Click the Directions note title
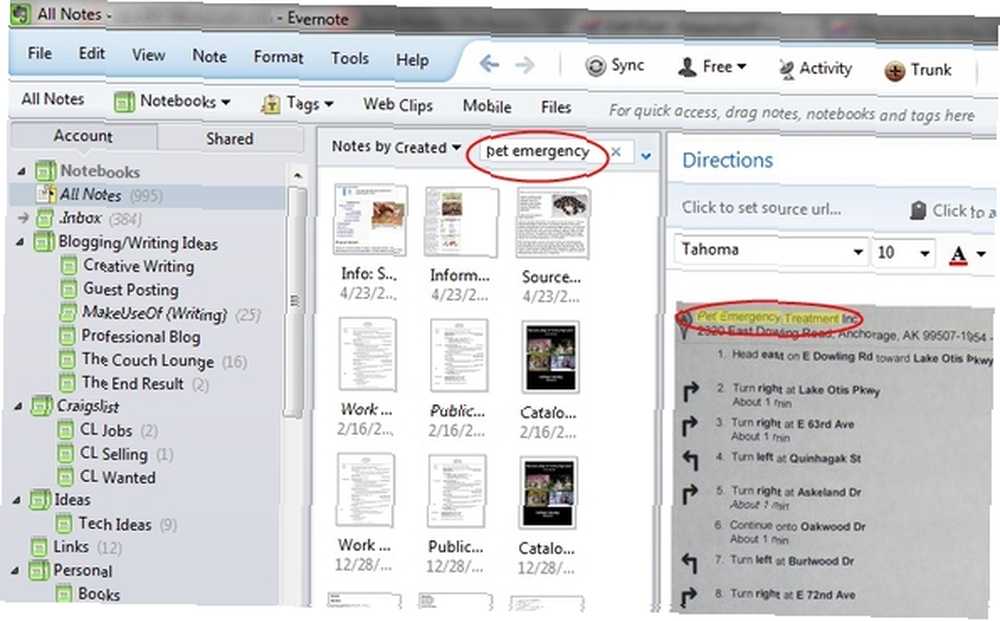 pyautogui.click(x=728, y=160)
